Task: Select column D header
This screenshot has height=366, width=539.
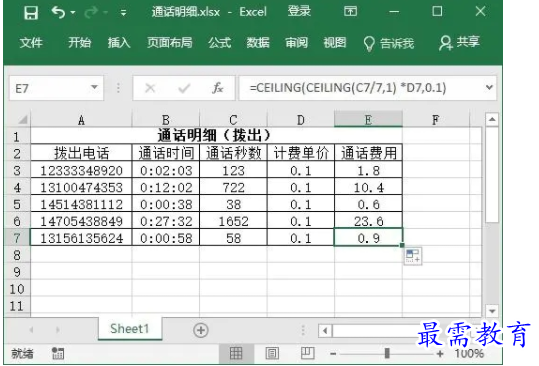Action: (300, 120)
